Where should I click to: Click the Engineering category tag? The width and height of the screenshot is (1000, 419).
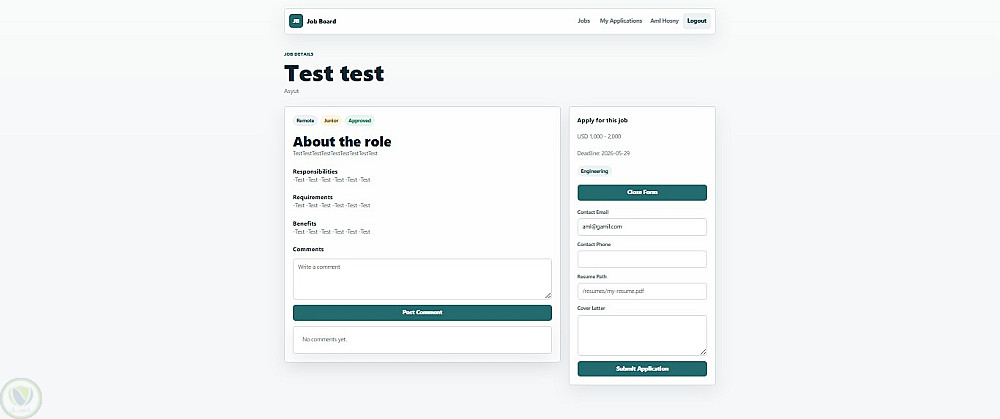[x=595, y=171]
